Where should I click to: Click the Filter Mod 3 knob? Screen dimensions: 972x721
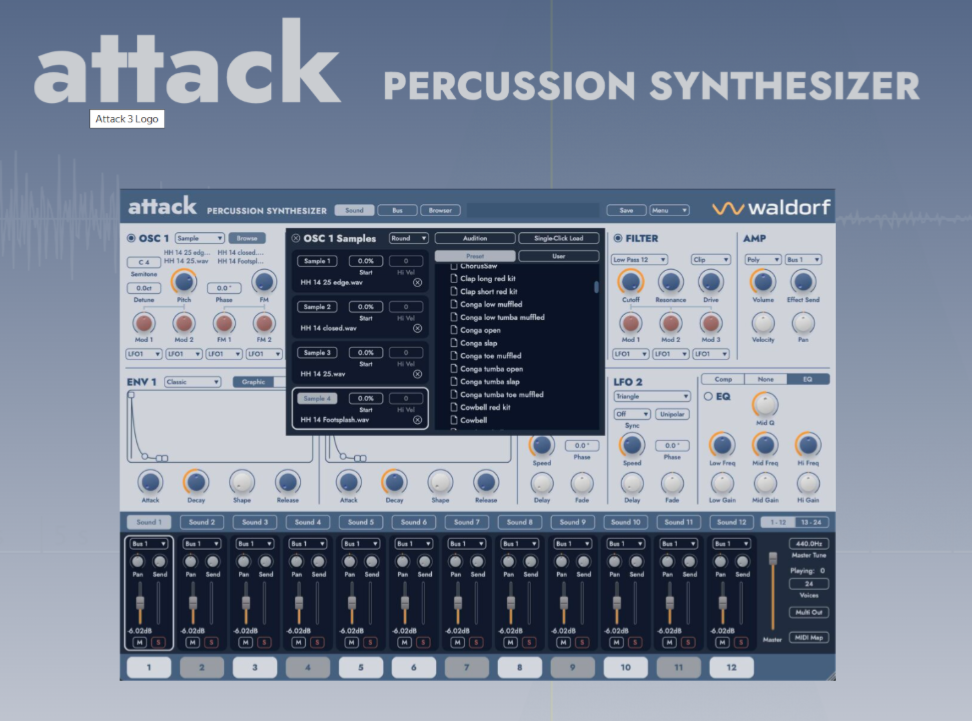coord(710,323)
